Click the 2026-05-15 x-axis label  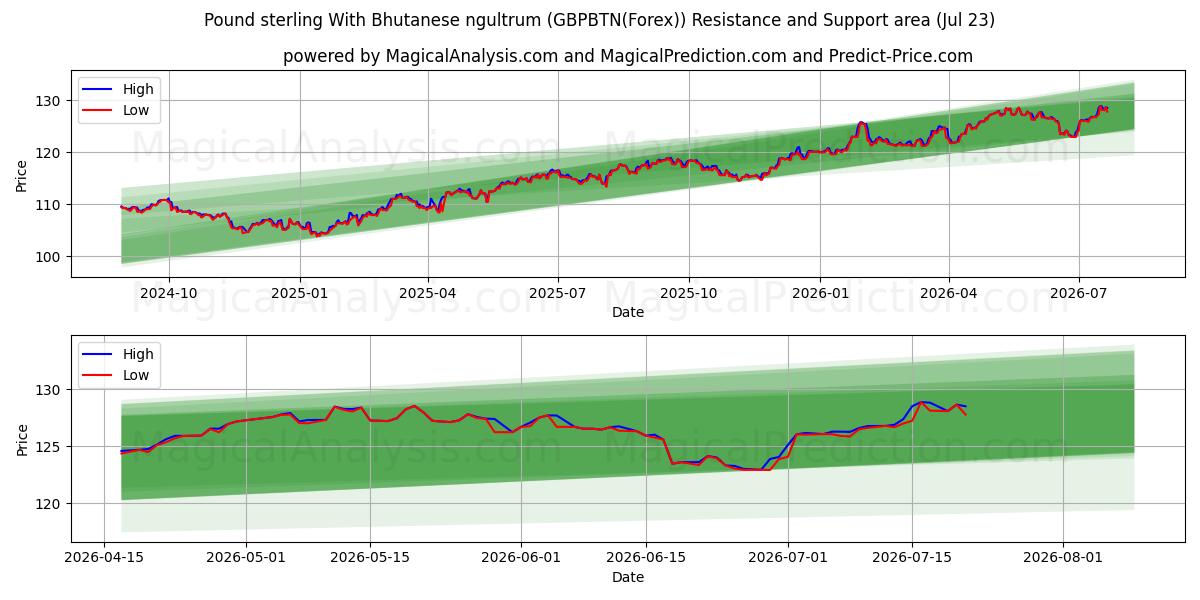pyautogui.click(x=370, y=559)
